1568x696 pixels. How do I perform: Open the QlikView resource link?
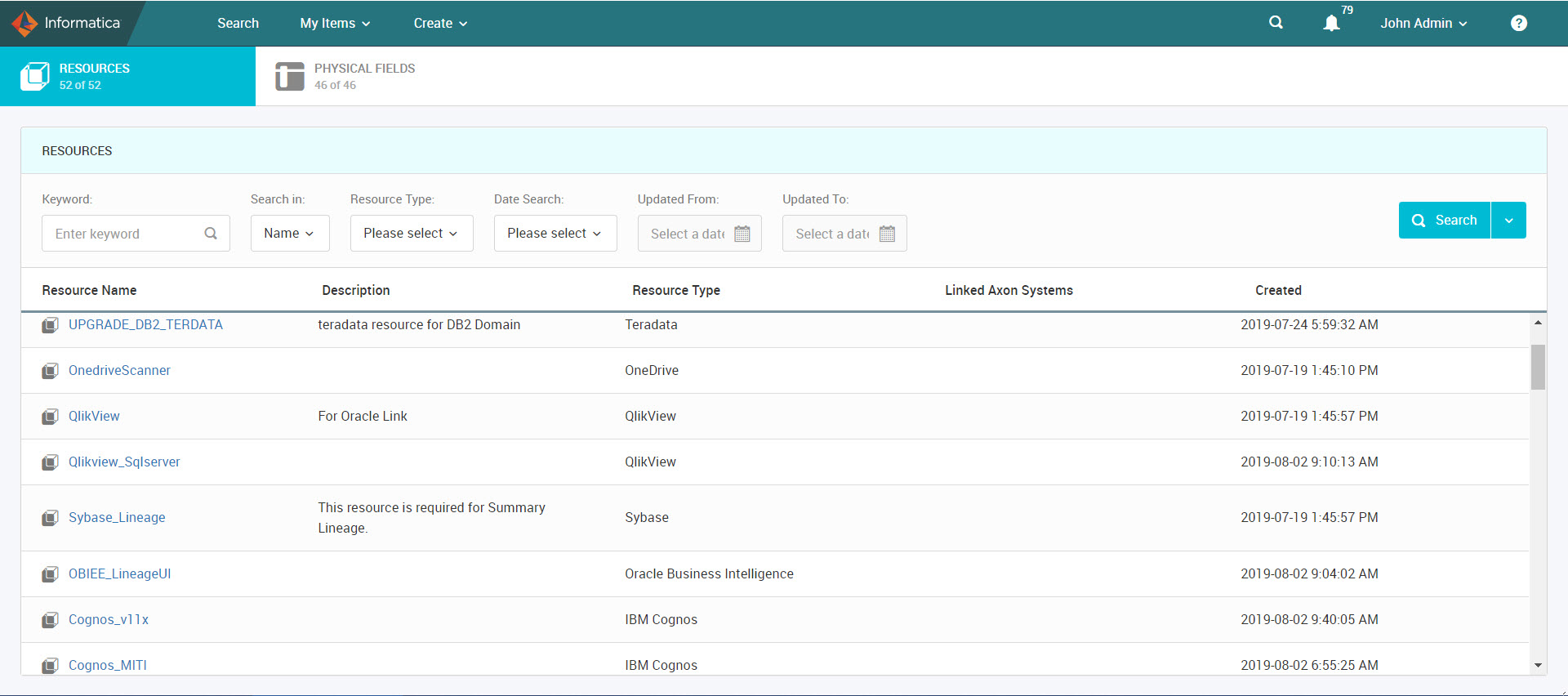pyautogui.click(x=94, y=417)
